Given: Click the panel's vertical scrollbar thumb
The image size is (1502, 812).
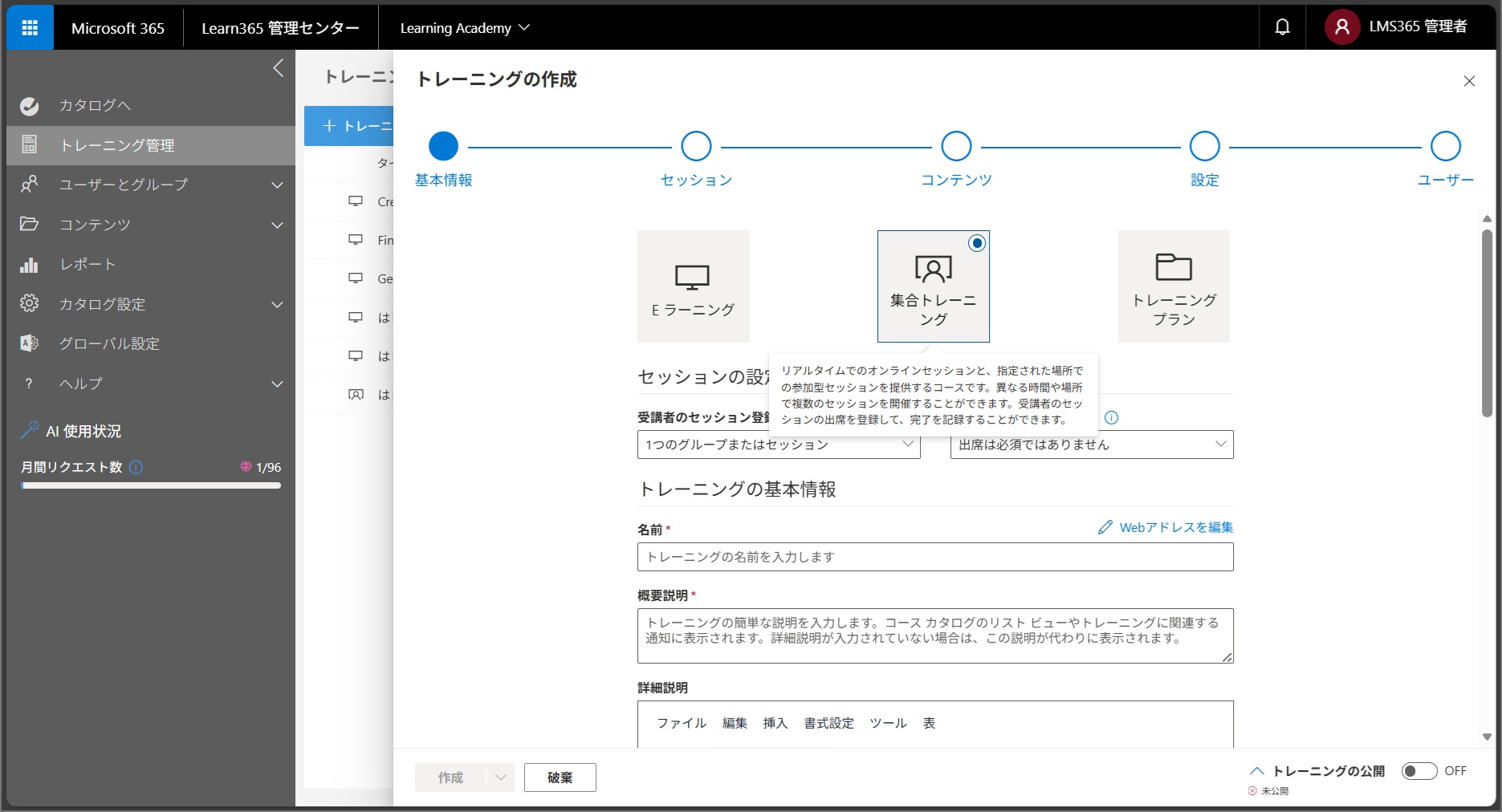Looking at the screenshot, I should coord(1487,323).
